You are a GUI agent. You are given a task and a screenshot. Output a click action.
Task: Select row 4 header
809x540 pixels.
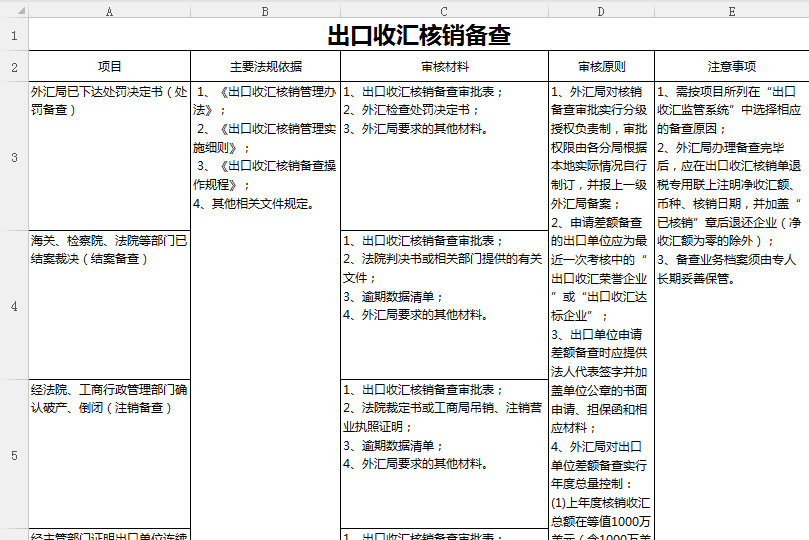[x=14, y=305]
